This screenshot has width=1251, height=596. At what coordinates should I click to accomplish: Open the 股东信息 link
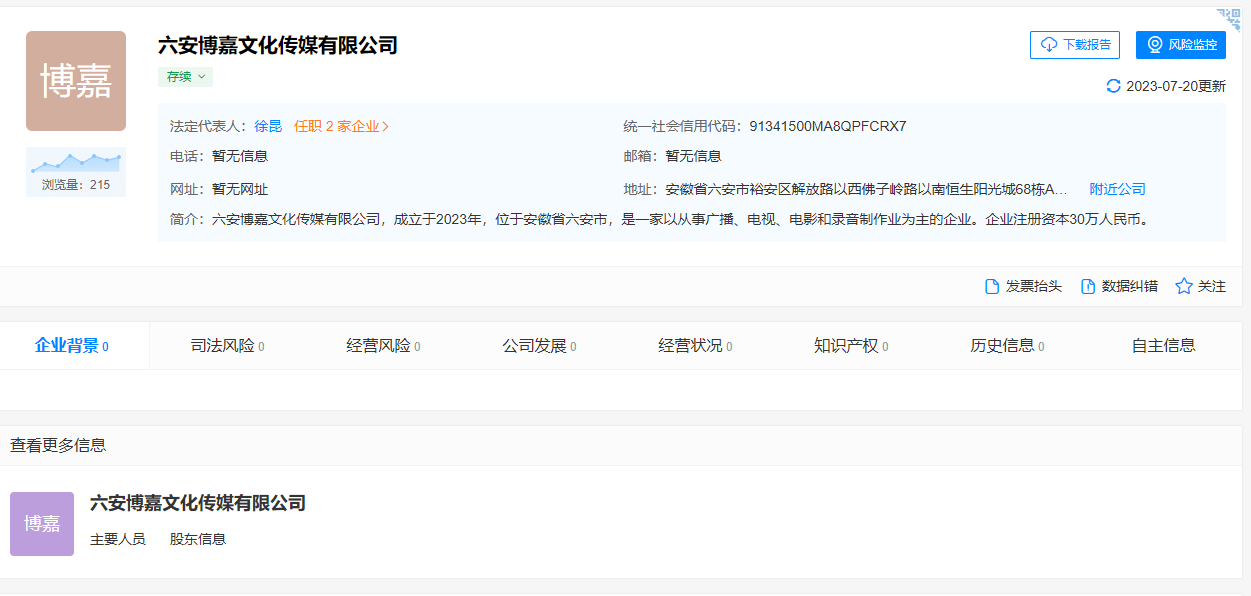(198, 539)
